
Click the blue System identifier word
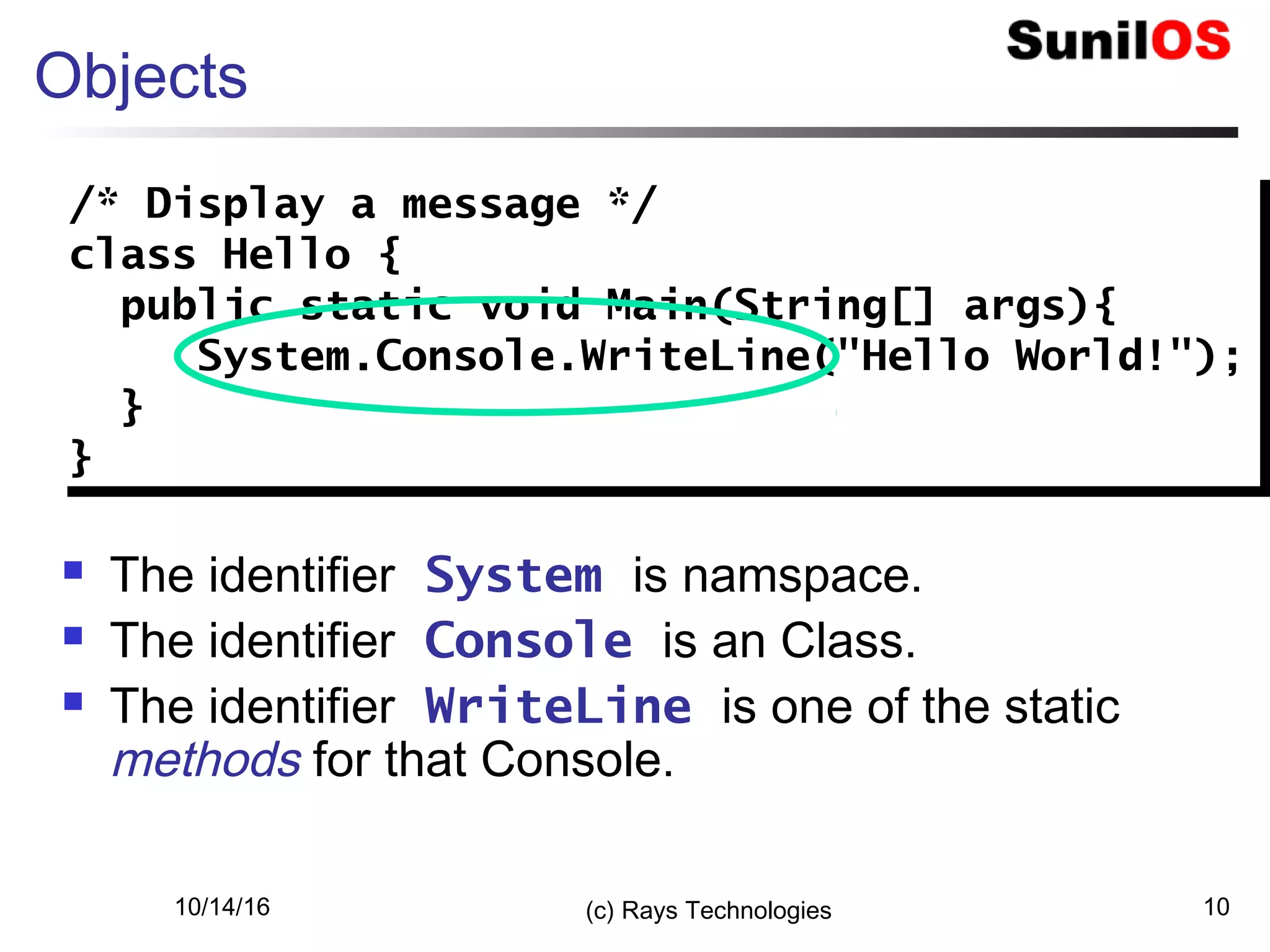click(513, 576)
